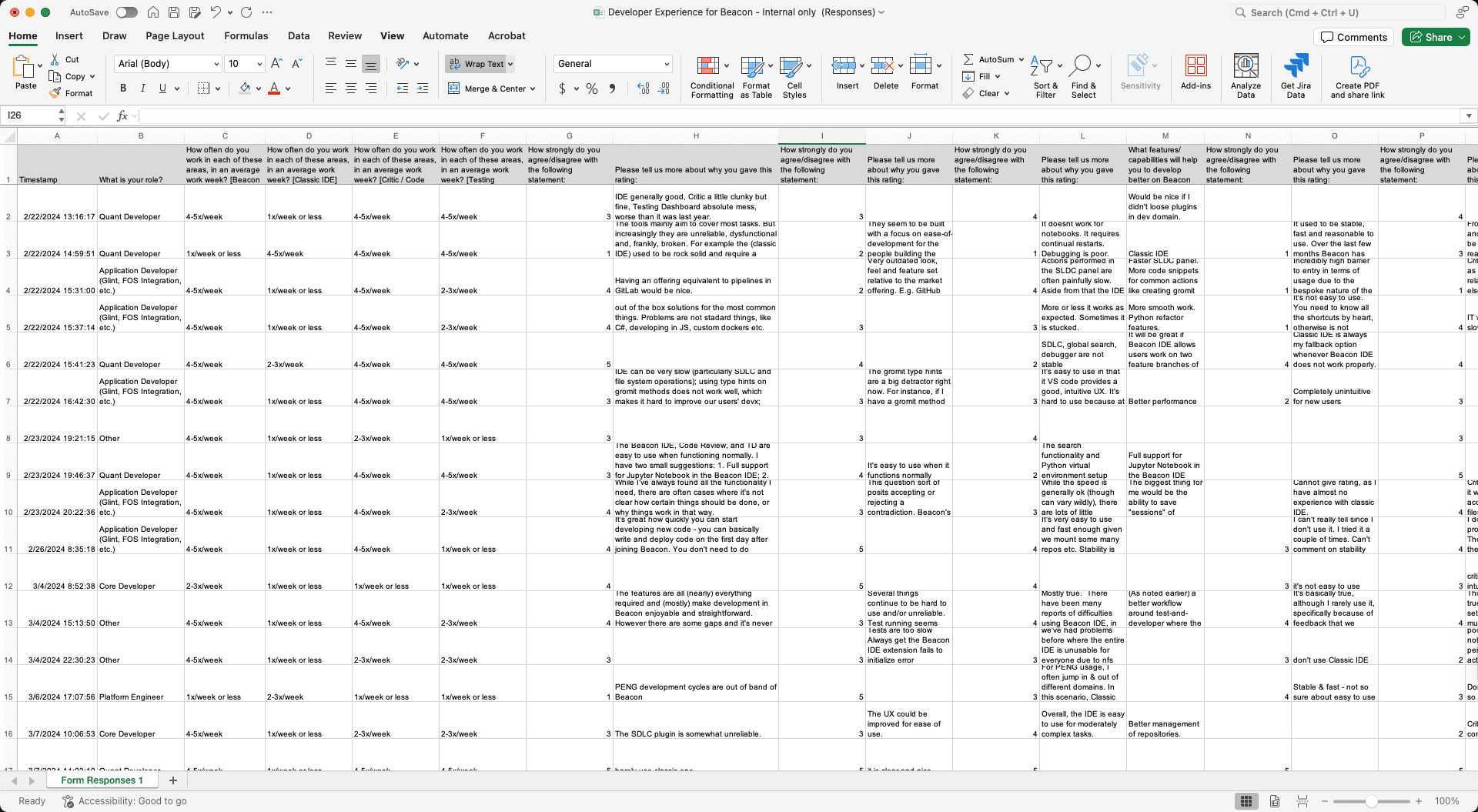Click the fill color bucket icon
The image size is (1478, 812).
click(245, 89)
